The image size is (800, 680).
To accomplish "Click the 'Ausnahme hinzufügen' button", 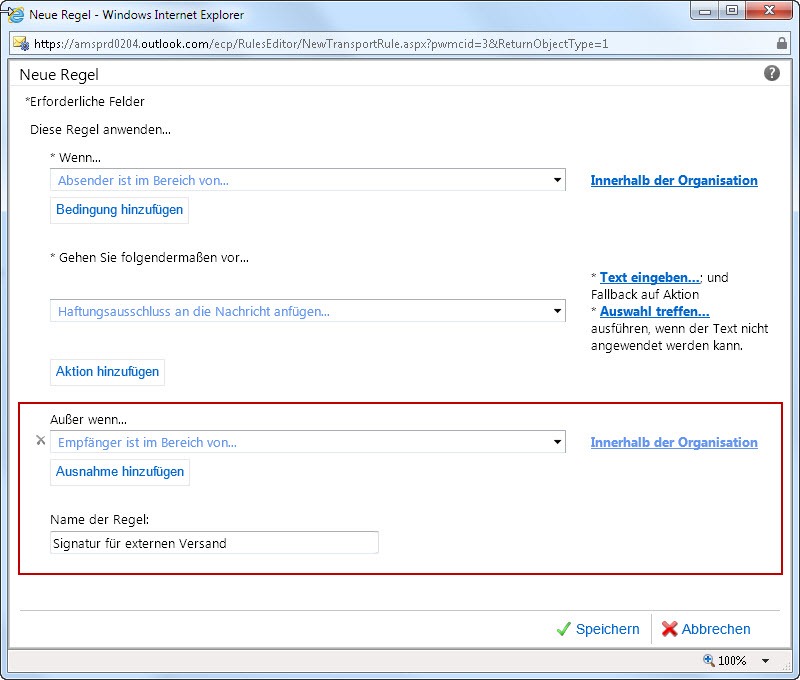I will (x=120, y=472).
